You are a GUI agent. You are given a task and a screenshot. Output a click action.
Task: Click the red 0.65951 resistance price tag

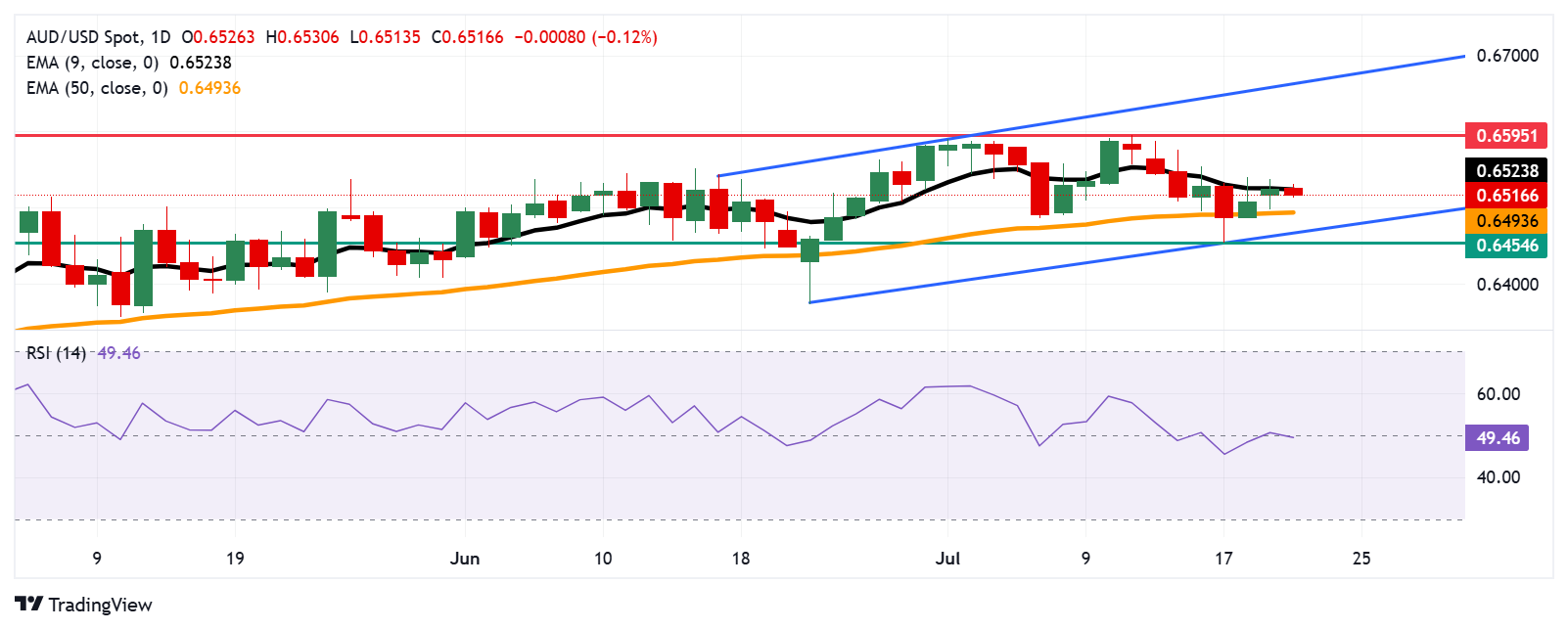[1506, 135]
